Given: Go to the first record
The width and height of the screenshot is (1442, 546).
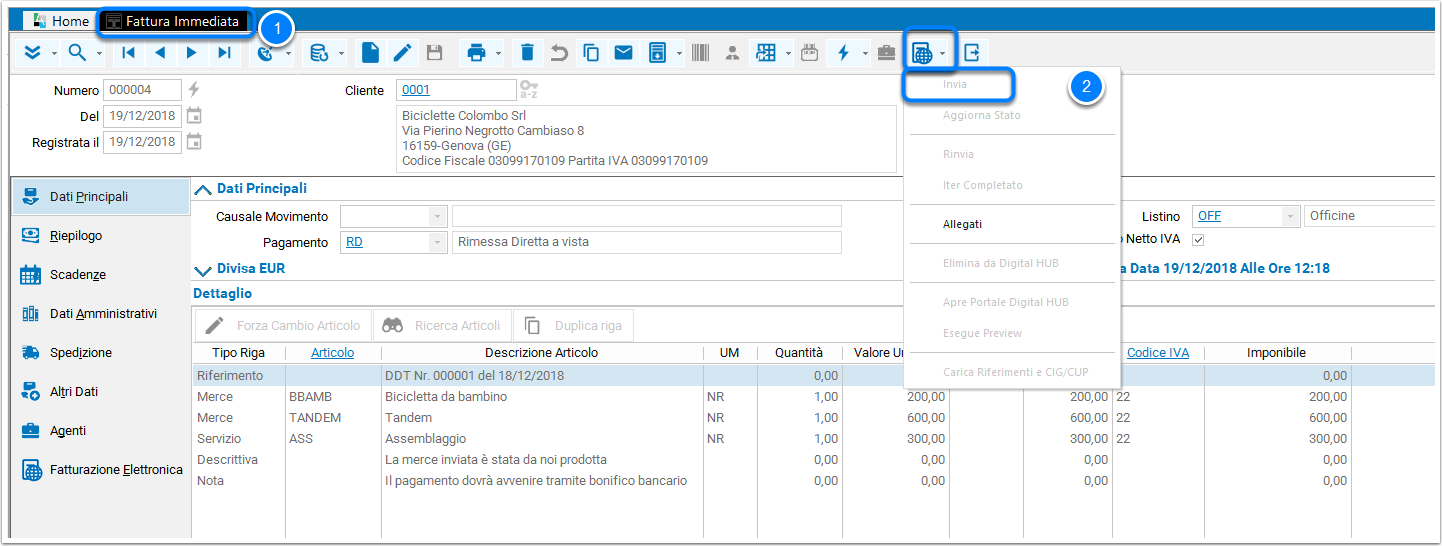Looking at the screenshot, I should (x=128, y=53).
